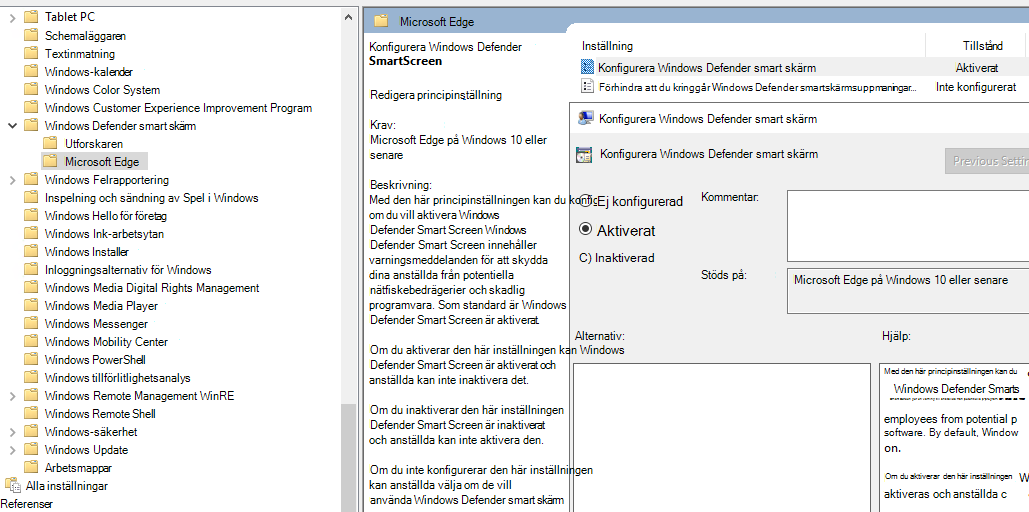Click the Hjälp help text pane
Screen dimensions: 1029x512
tap(954, 437)
